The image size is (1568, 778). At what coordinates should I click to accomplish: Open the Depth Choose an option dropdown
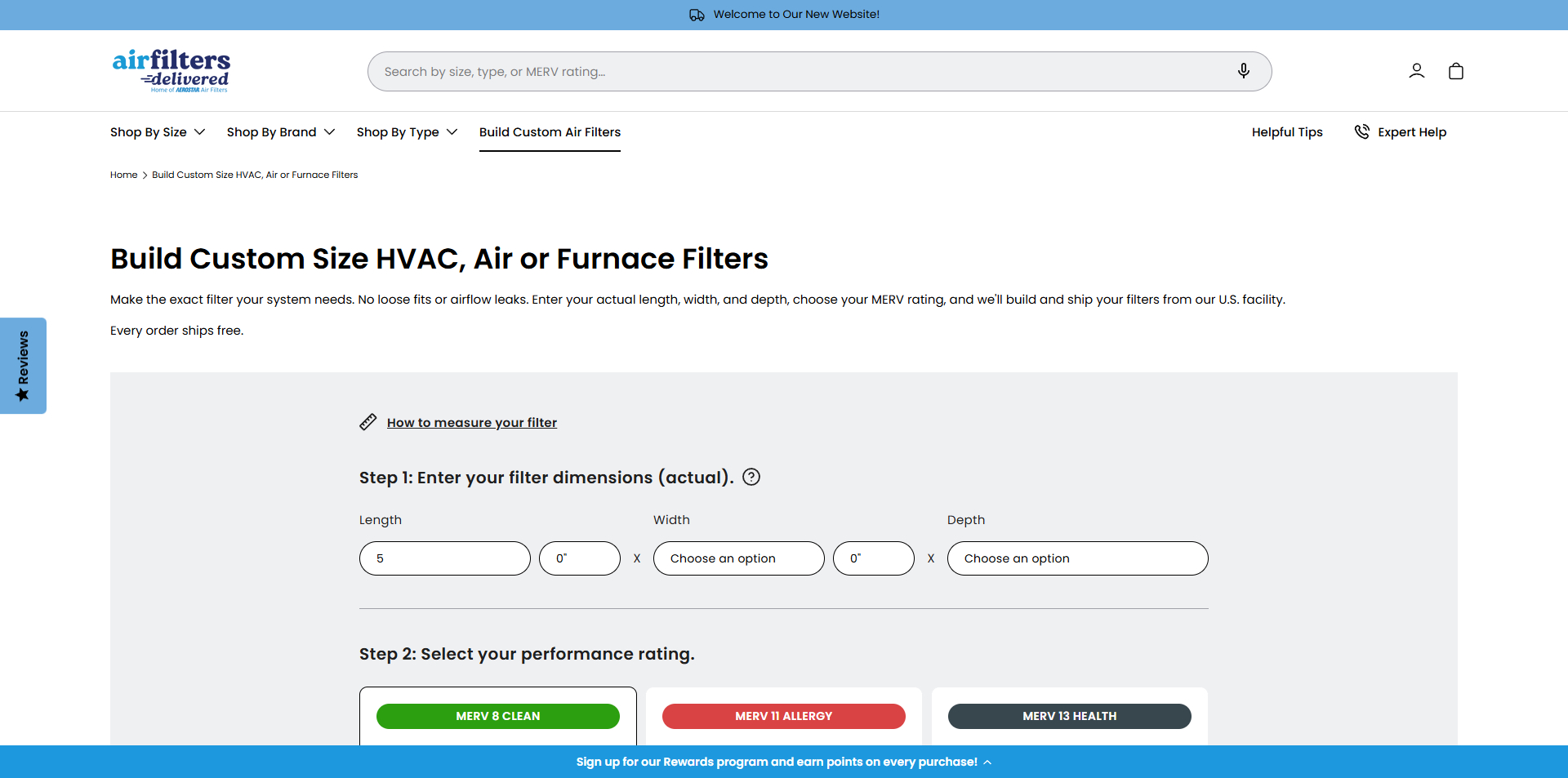tap(1076, 558)
